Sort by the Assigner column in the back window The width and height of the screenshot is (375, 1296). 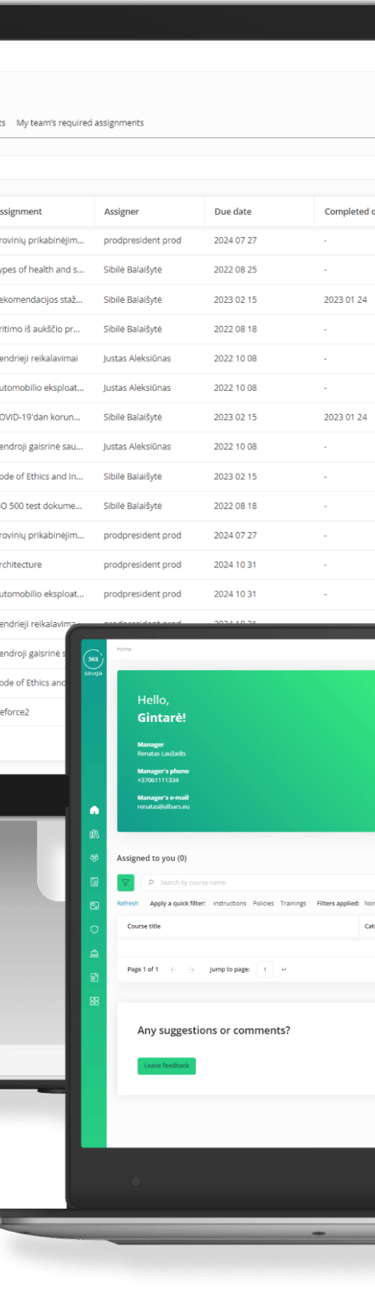[121, 212]
